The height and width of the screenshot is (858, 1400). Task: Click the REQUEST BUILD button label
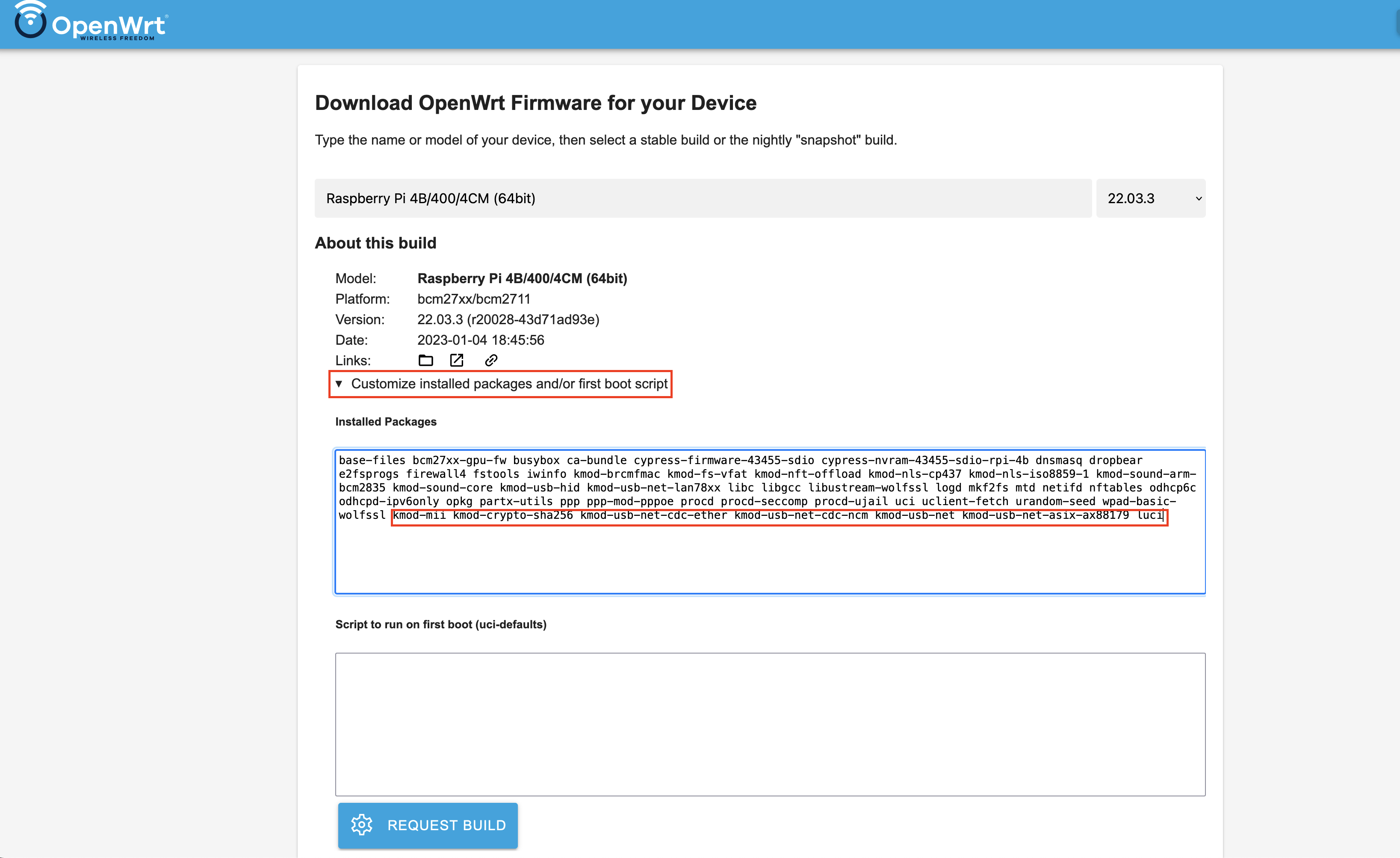(x=446, y=825)
